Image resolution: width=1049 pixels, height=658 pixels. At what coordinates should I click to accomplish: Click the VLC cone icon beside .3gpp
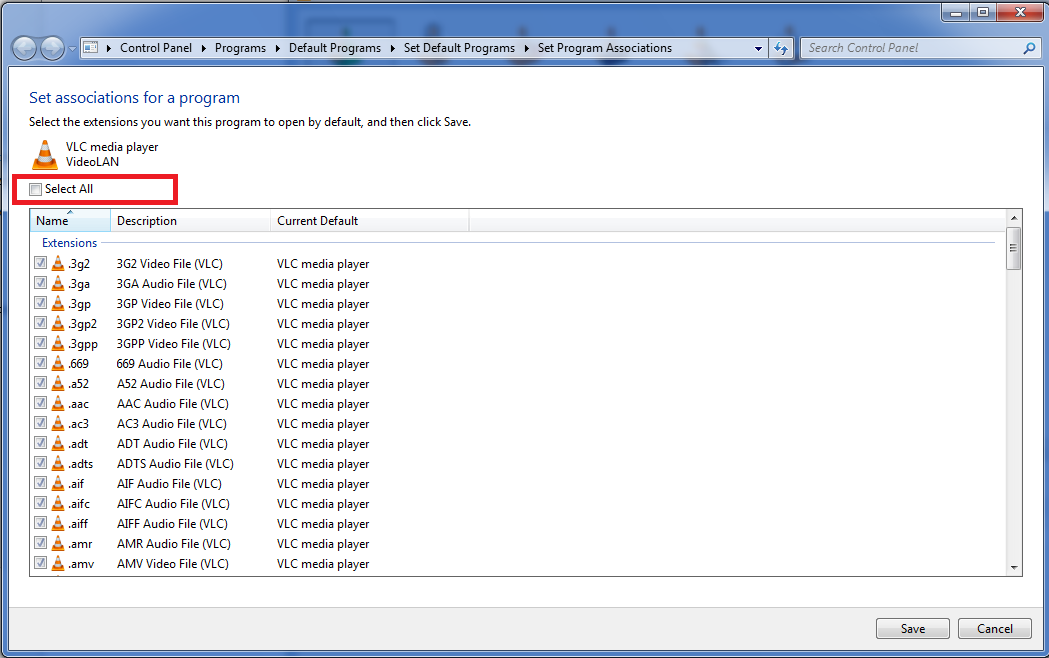[x=58, y=344]
